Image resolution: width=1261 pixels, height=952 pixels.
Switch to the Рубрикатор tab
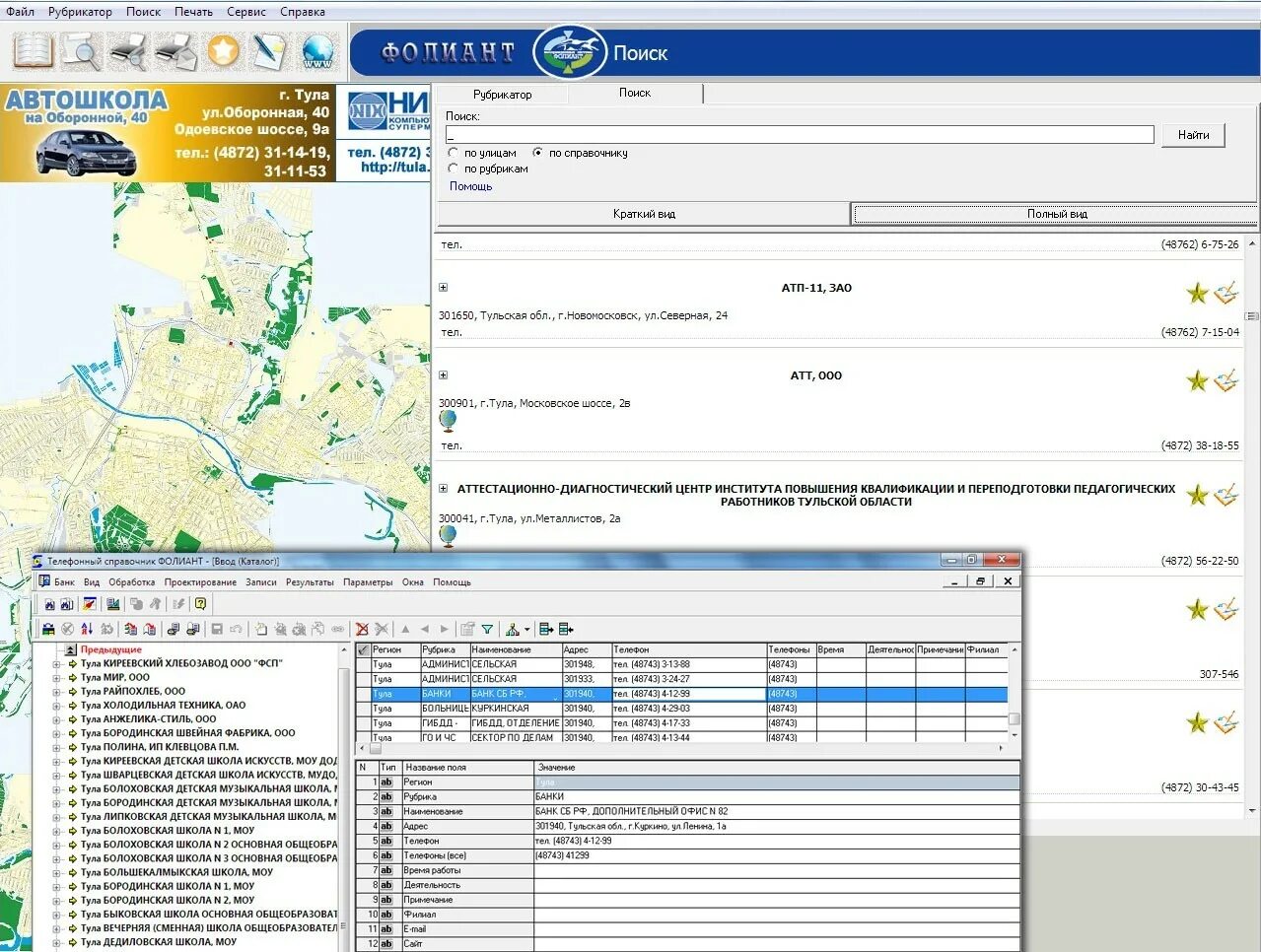(x=502, y=95)
